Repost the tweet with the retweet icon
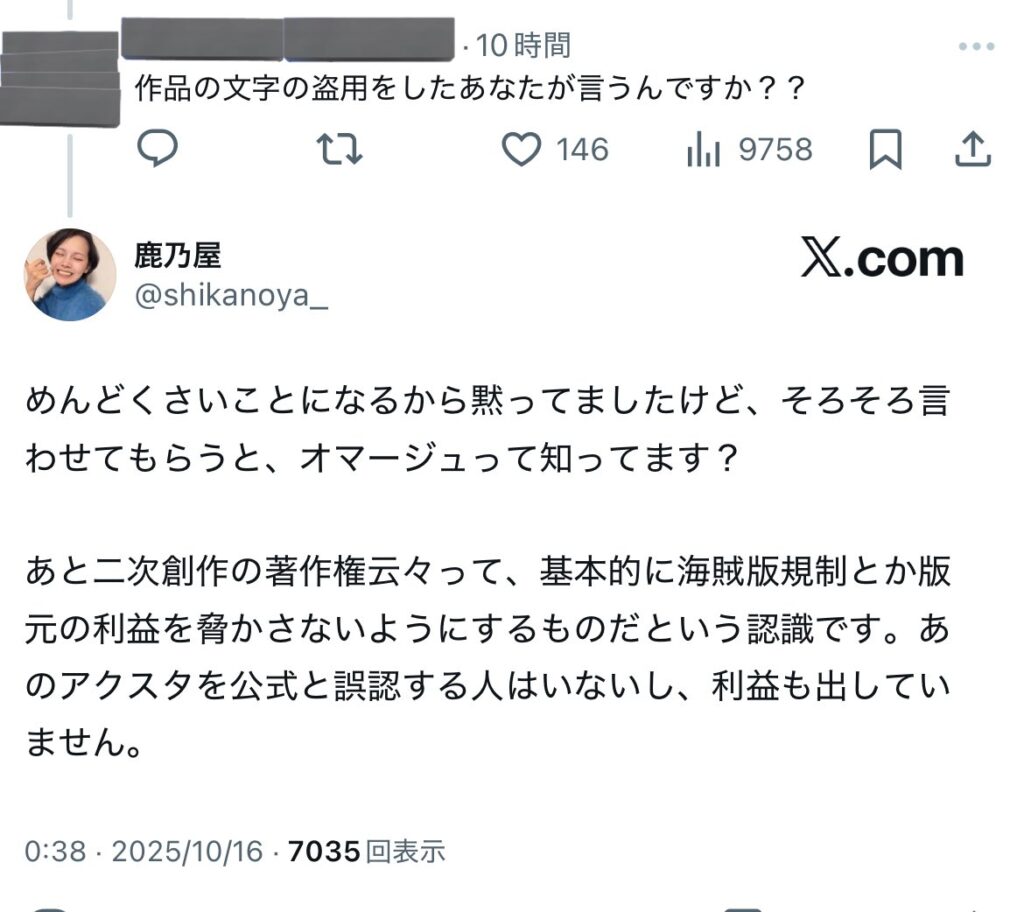The height and width of the screenshot is (912, 1024). click(x=339, y=150)
